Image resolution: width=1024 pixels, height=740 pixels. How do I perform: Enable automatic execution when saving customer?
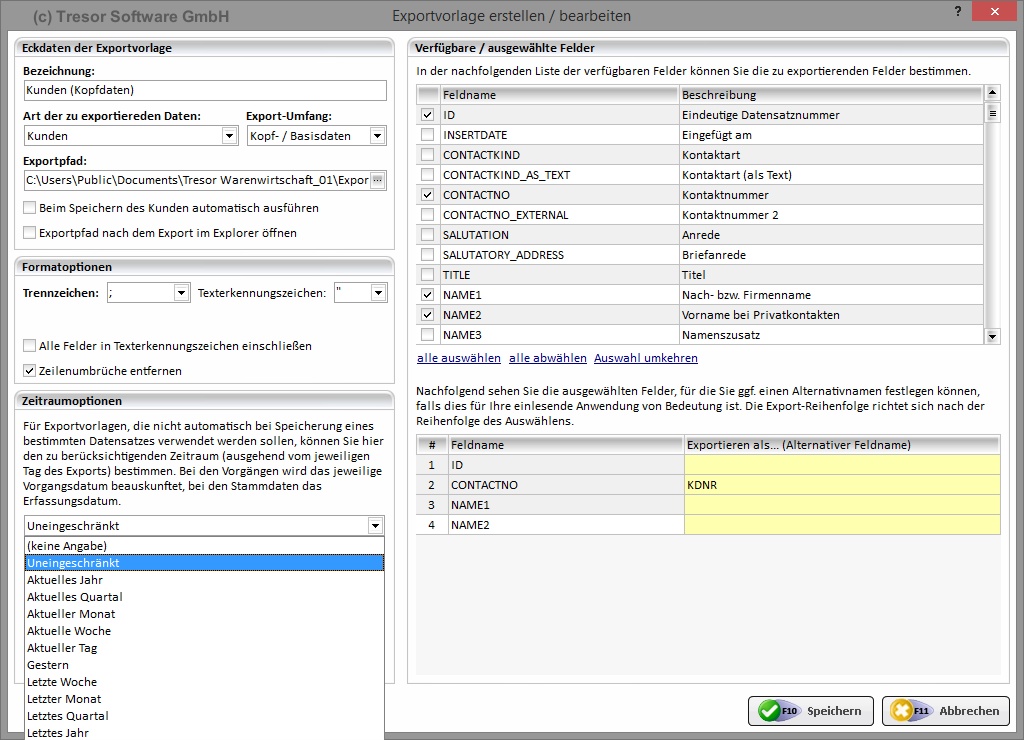(x=30, y=208)
